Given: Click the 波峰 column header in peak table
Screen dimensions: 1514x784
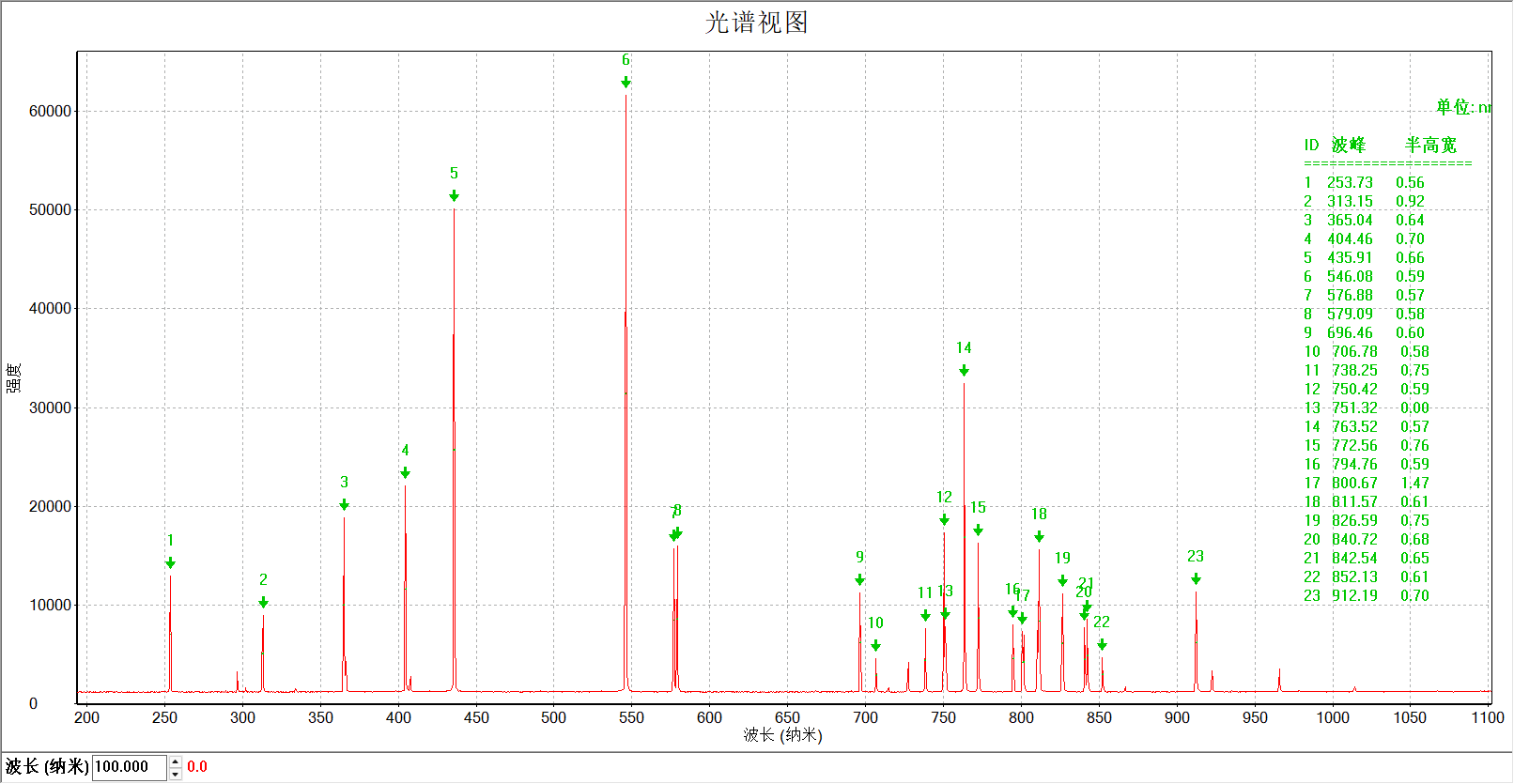Looking at the screenshot, I should coord(1349,145).
